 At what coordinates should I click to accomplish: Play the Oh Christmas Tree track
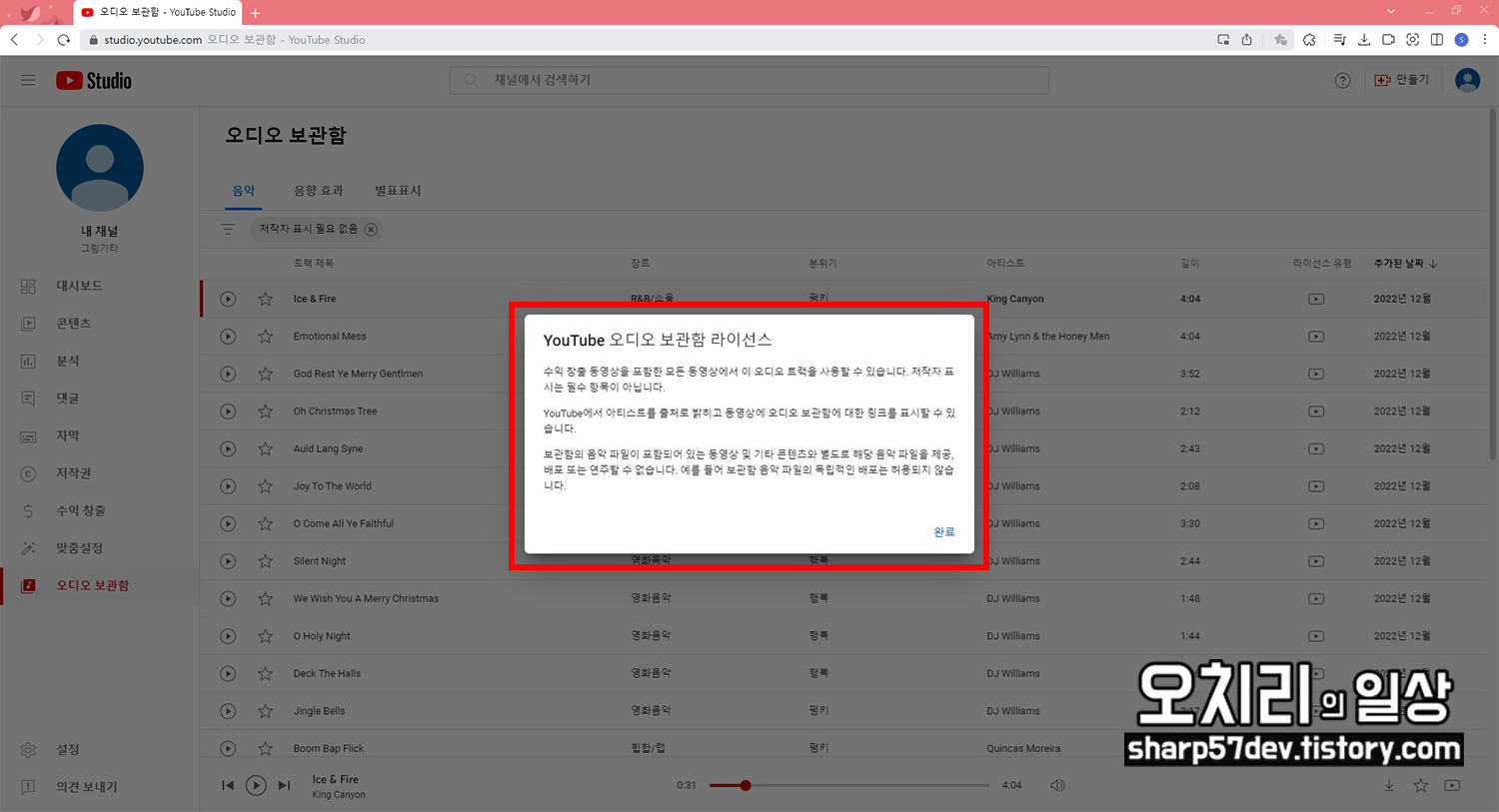pyautogui.click(x=228, y=411)
